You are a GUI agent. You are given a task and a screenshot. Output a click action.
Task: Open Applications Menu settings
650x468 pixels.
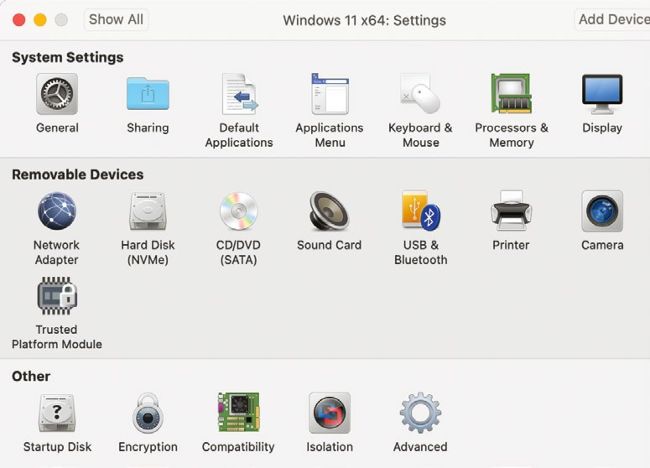329,95
